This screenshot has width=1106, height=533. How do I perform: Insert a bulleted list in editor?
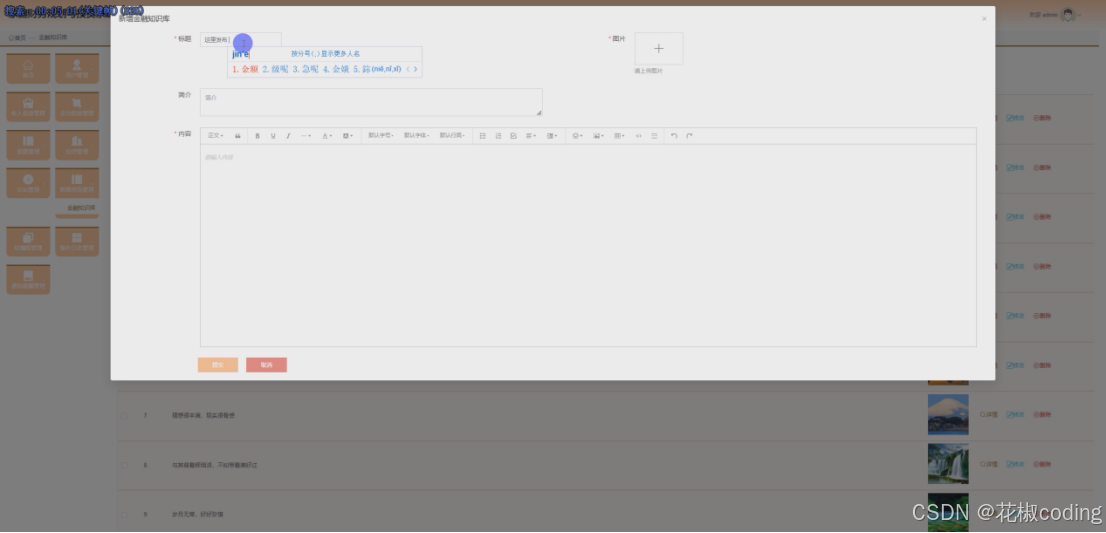482,136
